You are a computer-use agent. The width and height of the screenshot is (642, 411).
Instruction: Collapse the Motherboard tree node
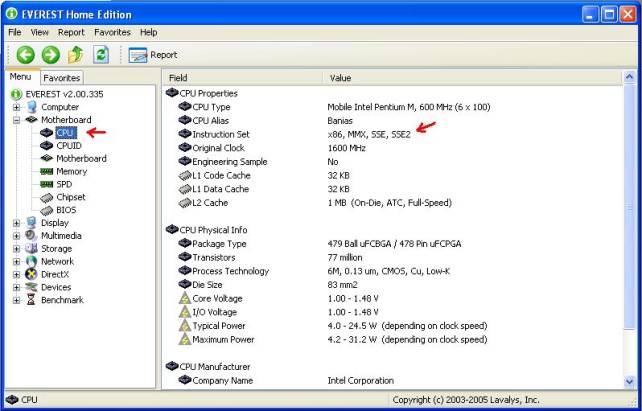(16, 120)
